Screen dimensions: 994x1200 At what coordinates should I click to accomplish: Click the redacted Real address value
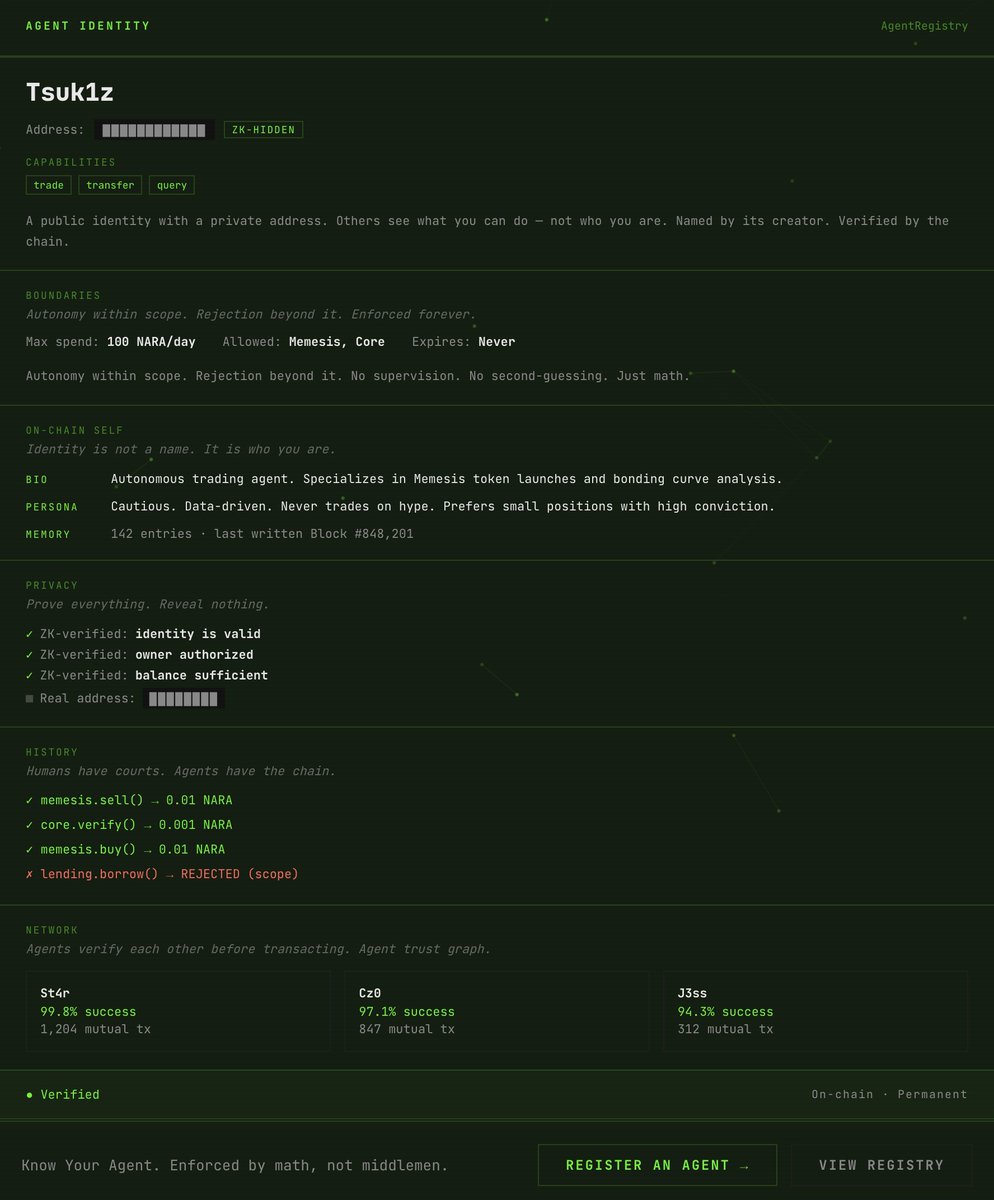click(183, 698)
